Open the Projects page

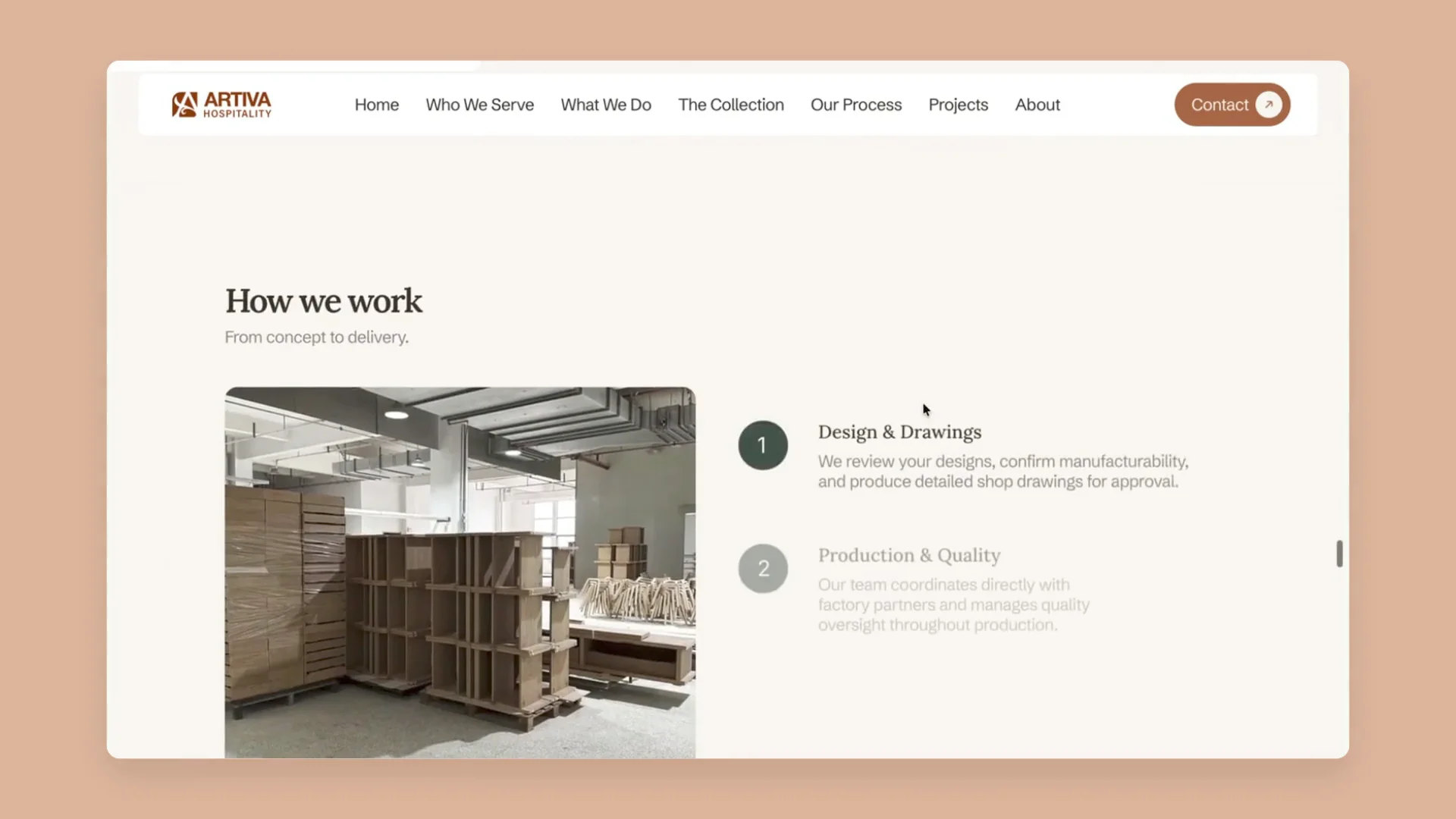pos(959,105)
